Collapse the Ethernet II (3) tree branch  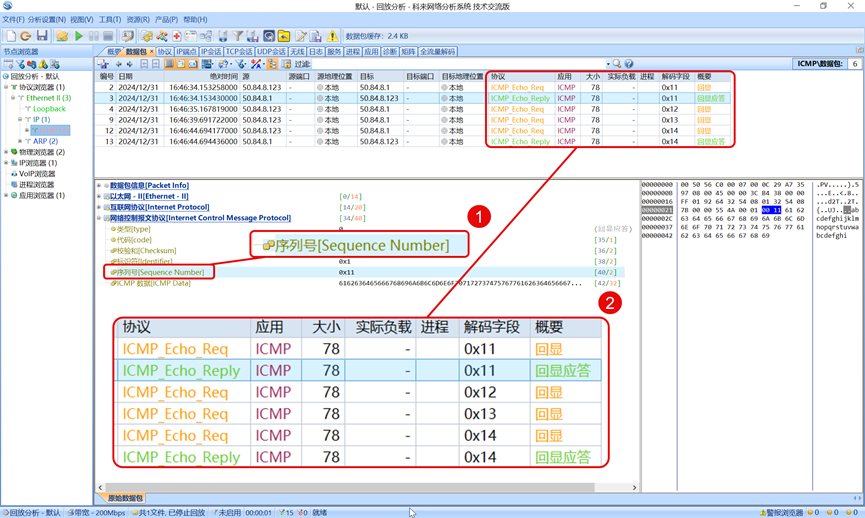pos(14,98)
